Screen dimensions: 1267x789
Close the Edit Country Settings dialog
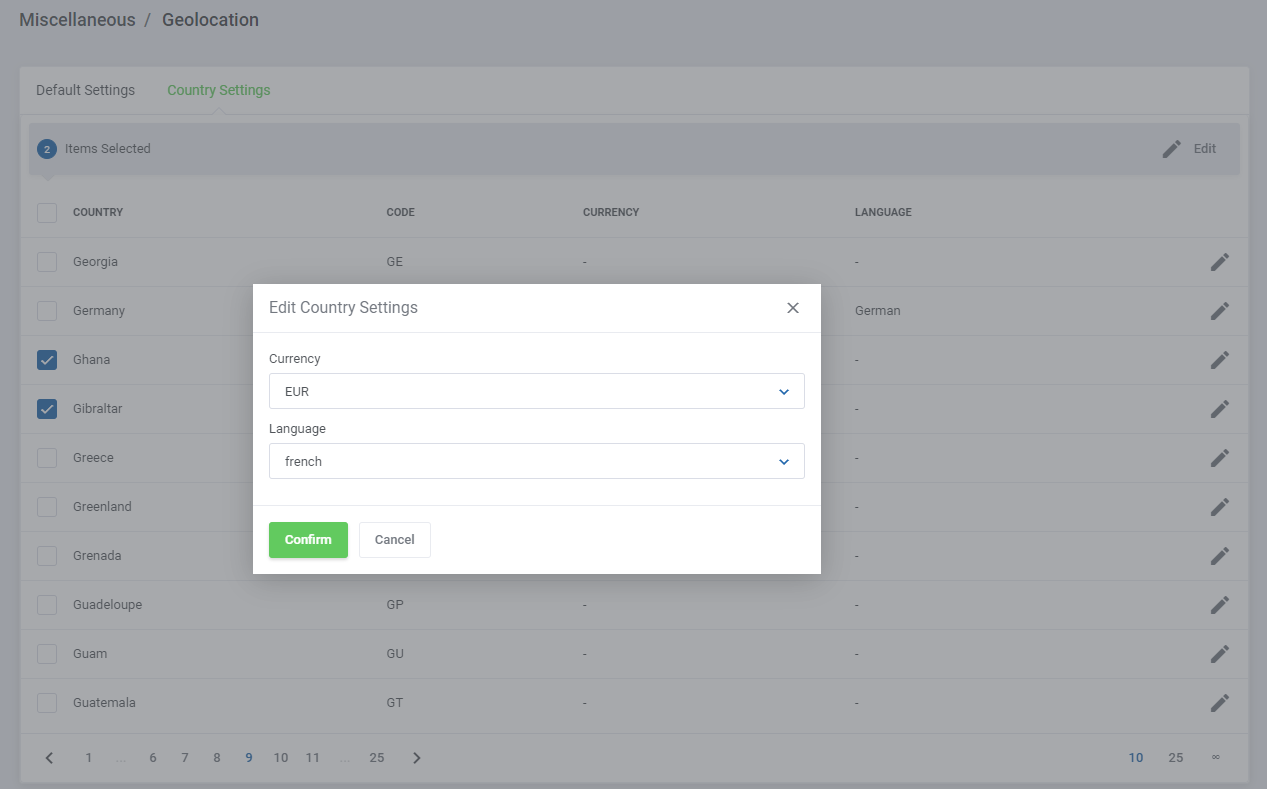tap(793, 308)
